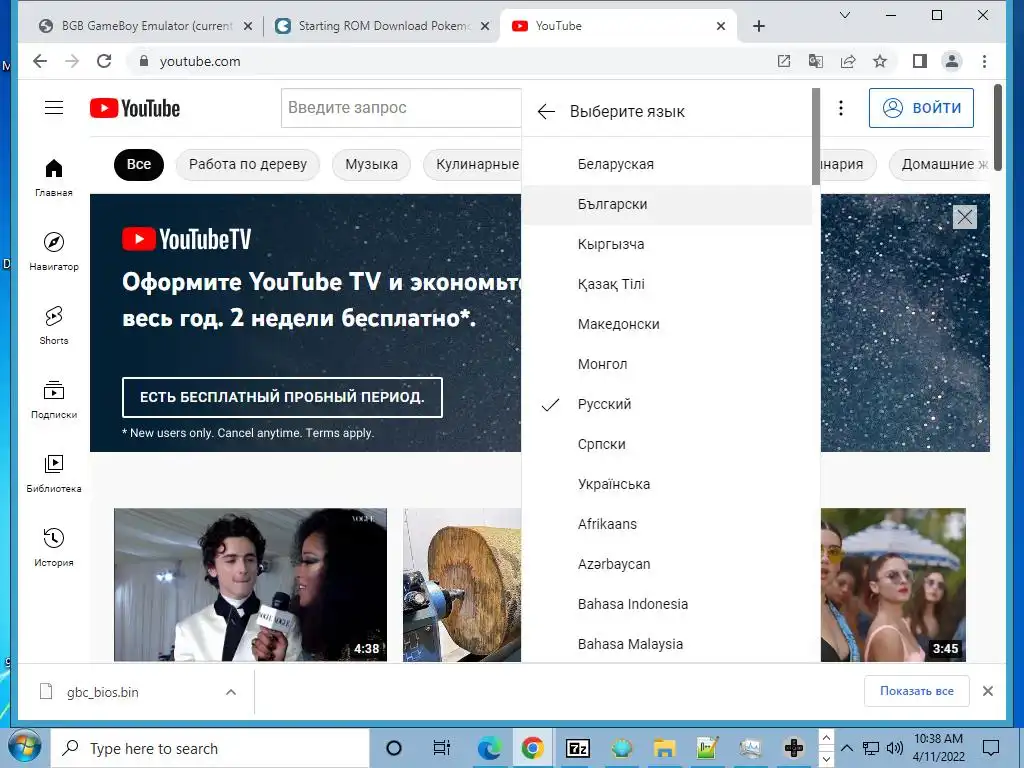The height and width of the screenshot is (768, 1024).
Task: Open Библиотека in the sidebar
Action: point(54,473)
